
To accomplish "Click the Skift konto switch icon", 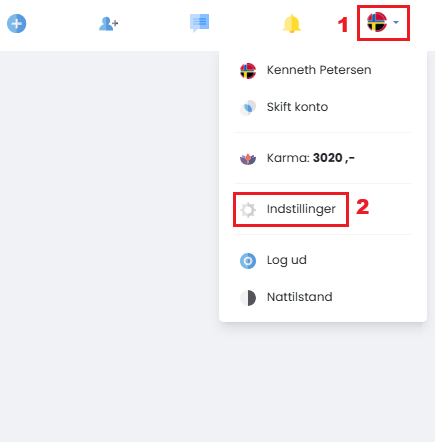I will point(248,108).
